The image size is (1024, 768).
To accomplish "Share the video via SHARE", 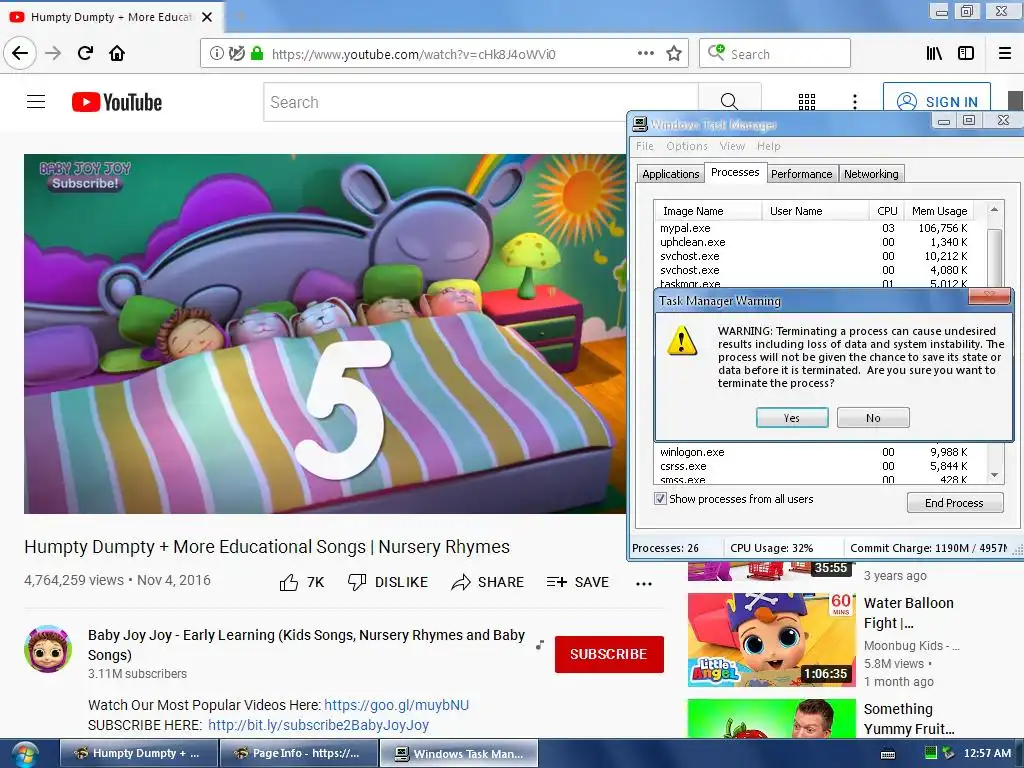I will pyautogui.click(x=488, y=582).
